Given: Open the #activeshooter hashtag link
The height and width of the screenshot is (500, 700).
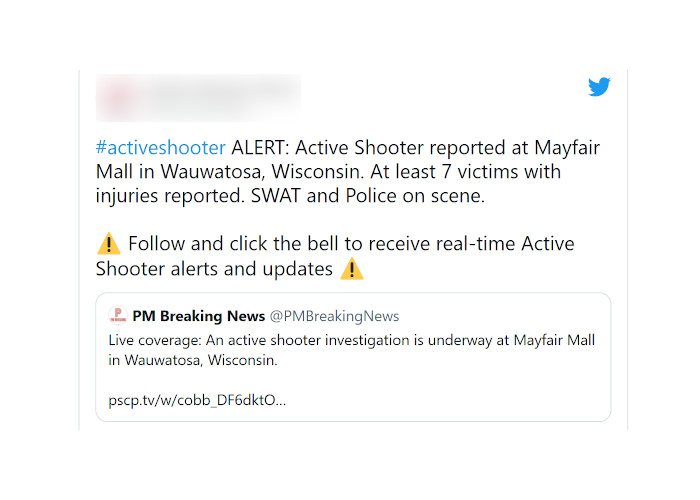Looking at the screenshot, I should [x=161, y=148].
